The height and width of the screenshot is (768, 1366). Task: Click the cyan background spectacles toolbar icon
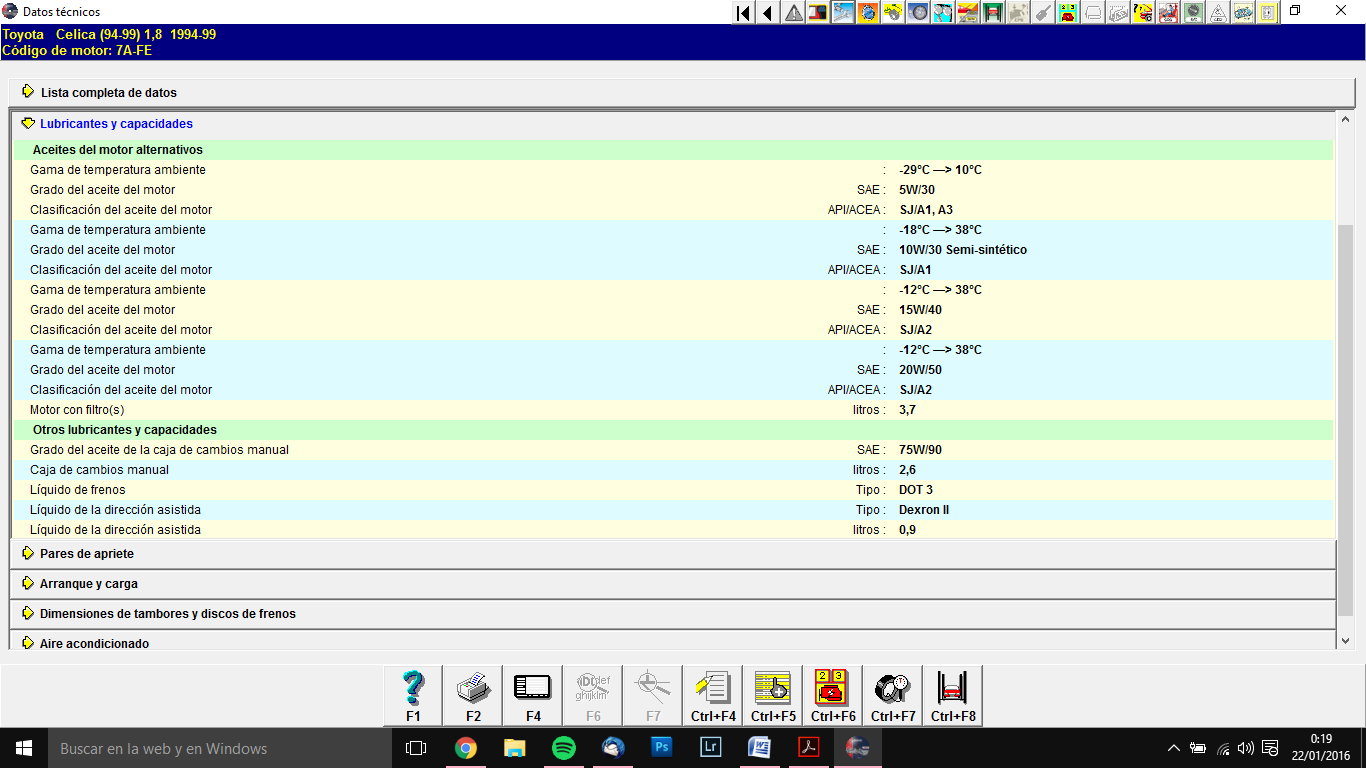[x=943, y=13]
